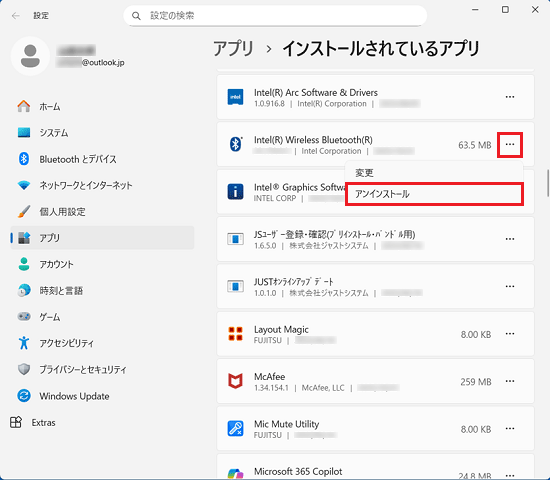This screenshot has width=550, height=480.
Task: Click the 63.5 MB size value
Action: (475, 145)
